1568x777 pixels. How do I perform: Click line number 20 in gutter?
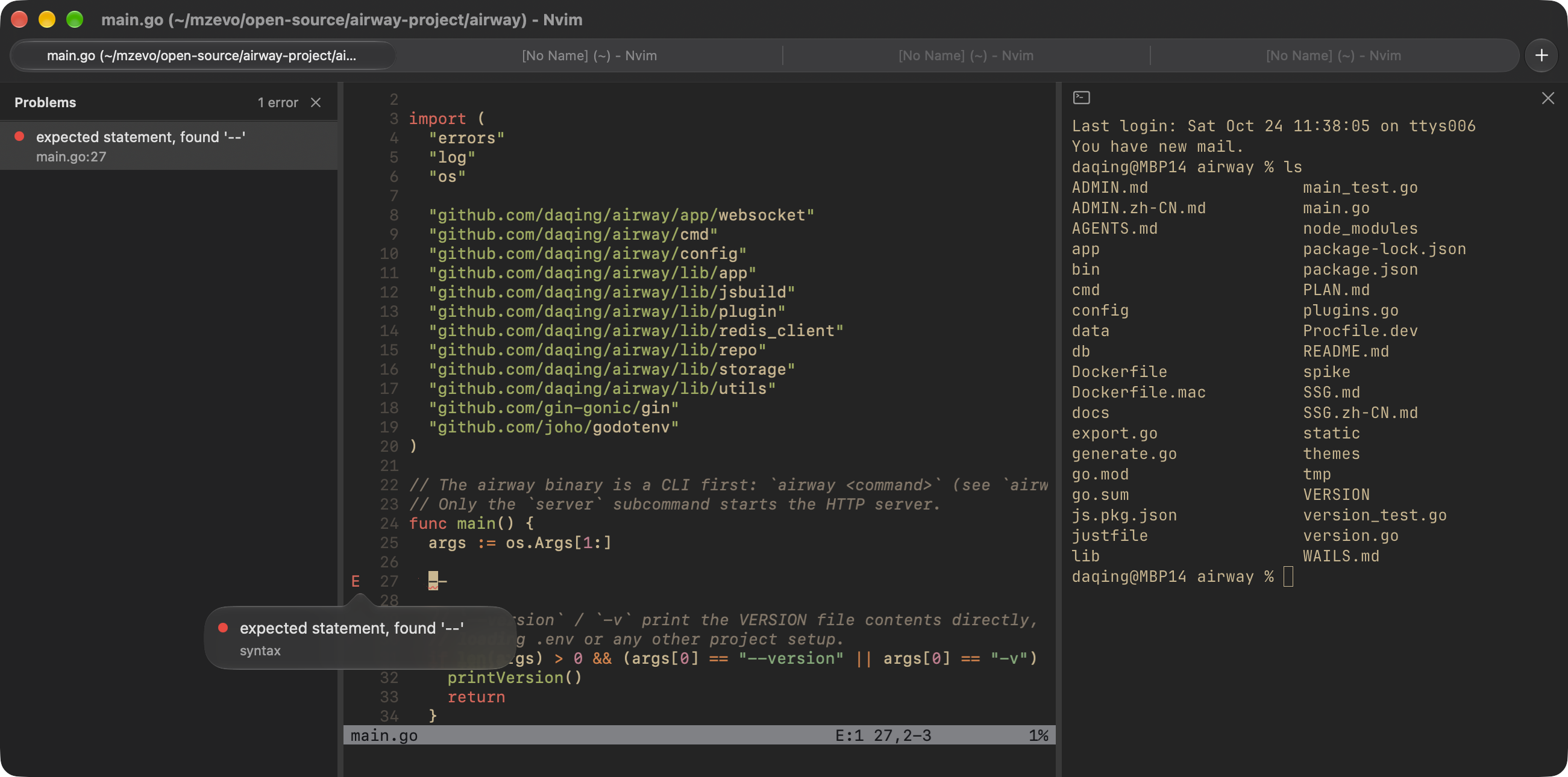click(389, 446)
